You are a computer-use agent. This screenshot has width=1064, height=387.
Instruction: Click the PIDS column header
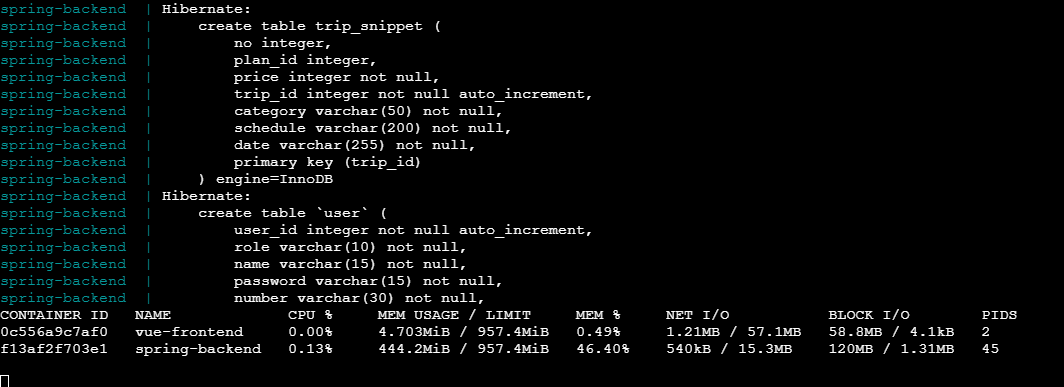point(999,315)
